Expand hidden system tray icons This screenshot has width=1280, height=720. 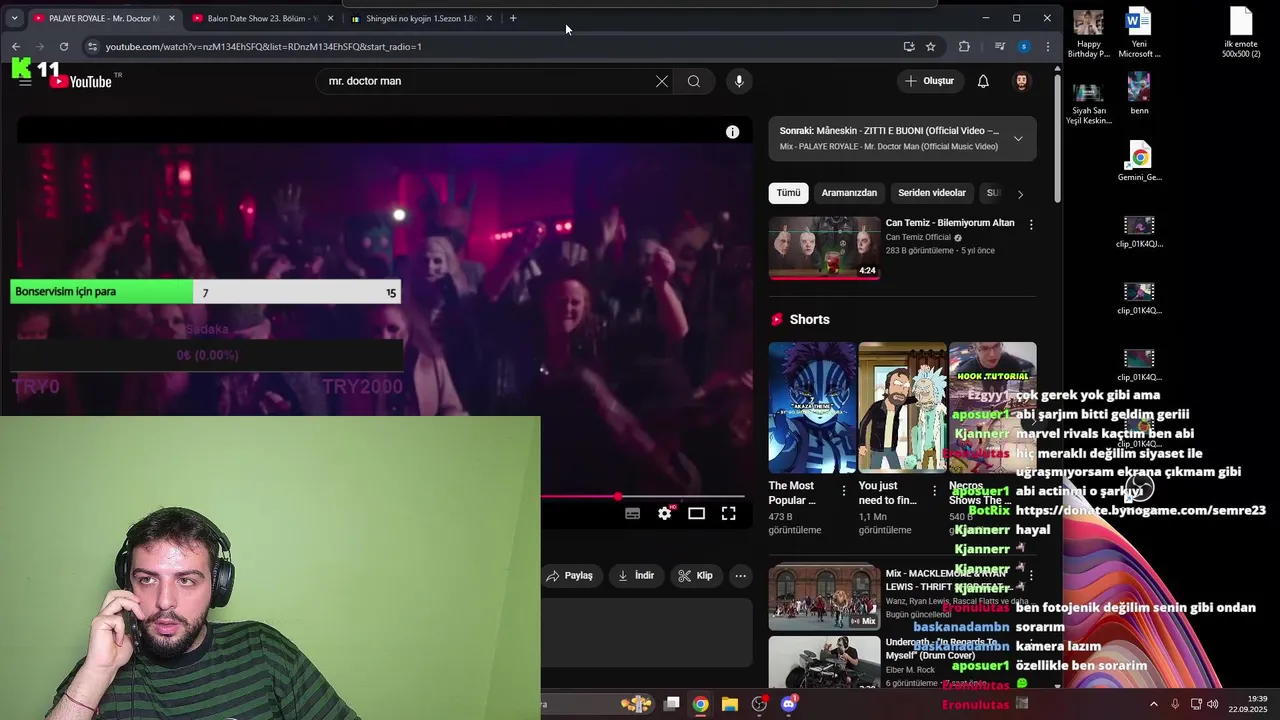(1153, 704)
